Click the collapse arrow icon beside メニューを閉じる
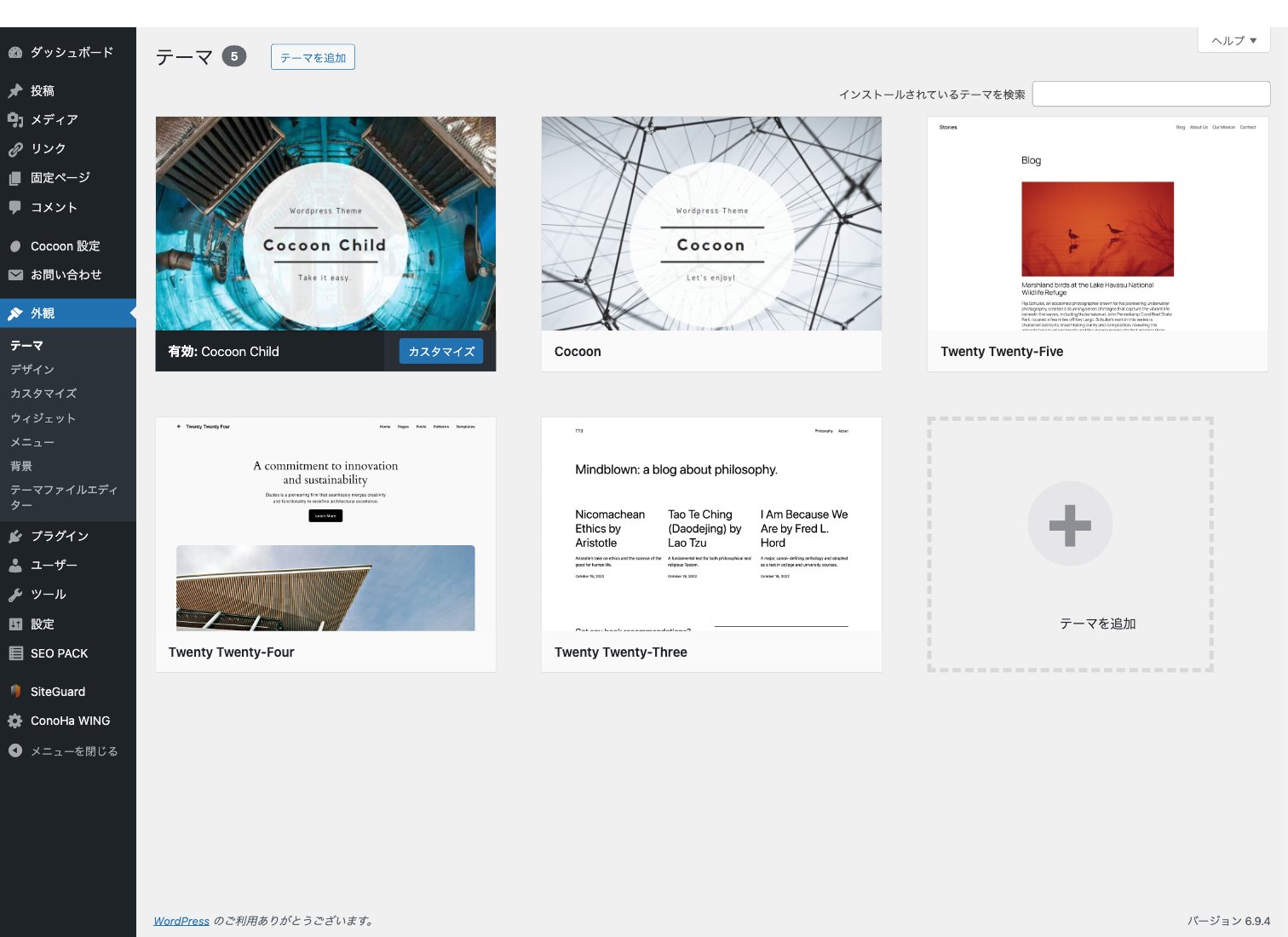Image resolution: width=1288 pixels, height=937 pixels. point(15,750)
